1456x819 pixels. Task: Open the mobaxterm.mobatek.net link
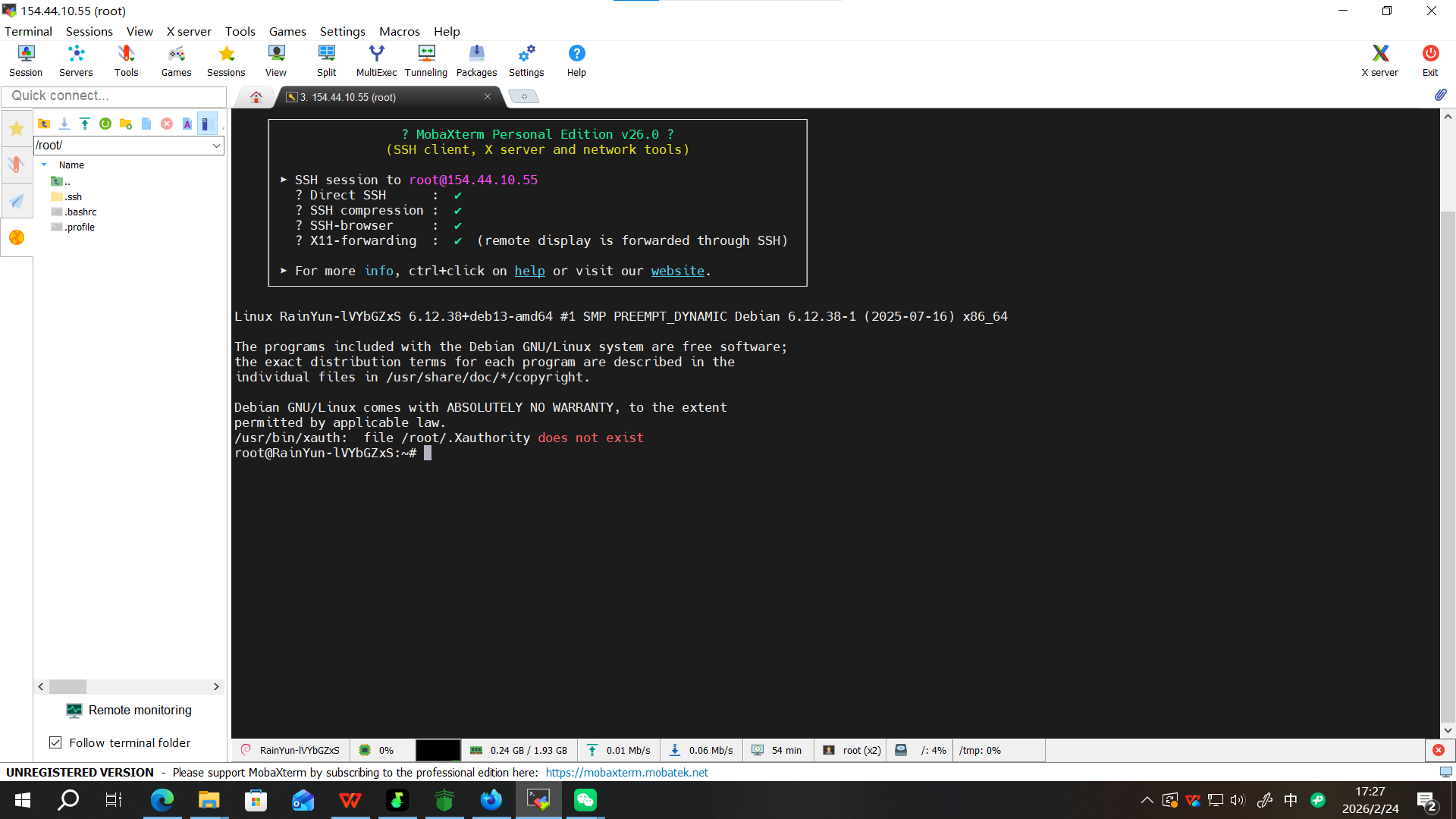tap(626, 772)
